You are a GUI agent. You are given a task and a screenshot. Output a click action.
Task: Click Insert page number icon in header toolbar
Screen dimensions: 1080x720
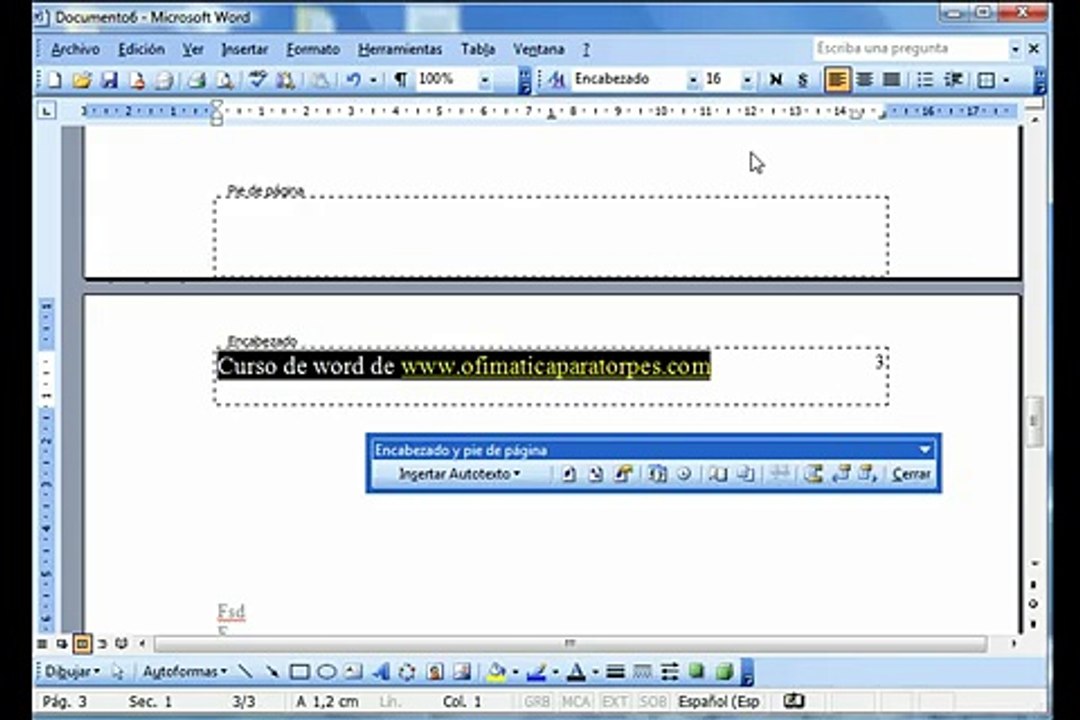coord(568,474)
